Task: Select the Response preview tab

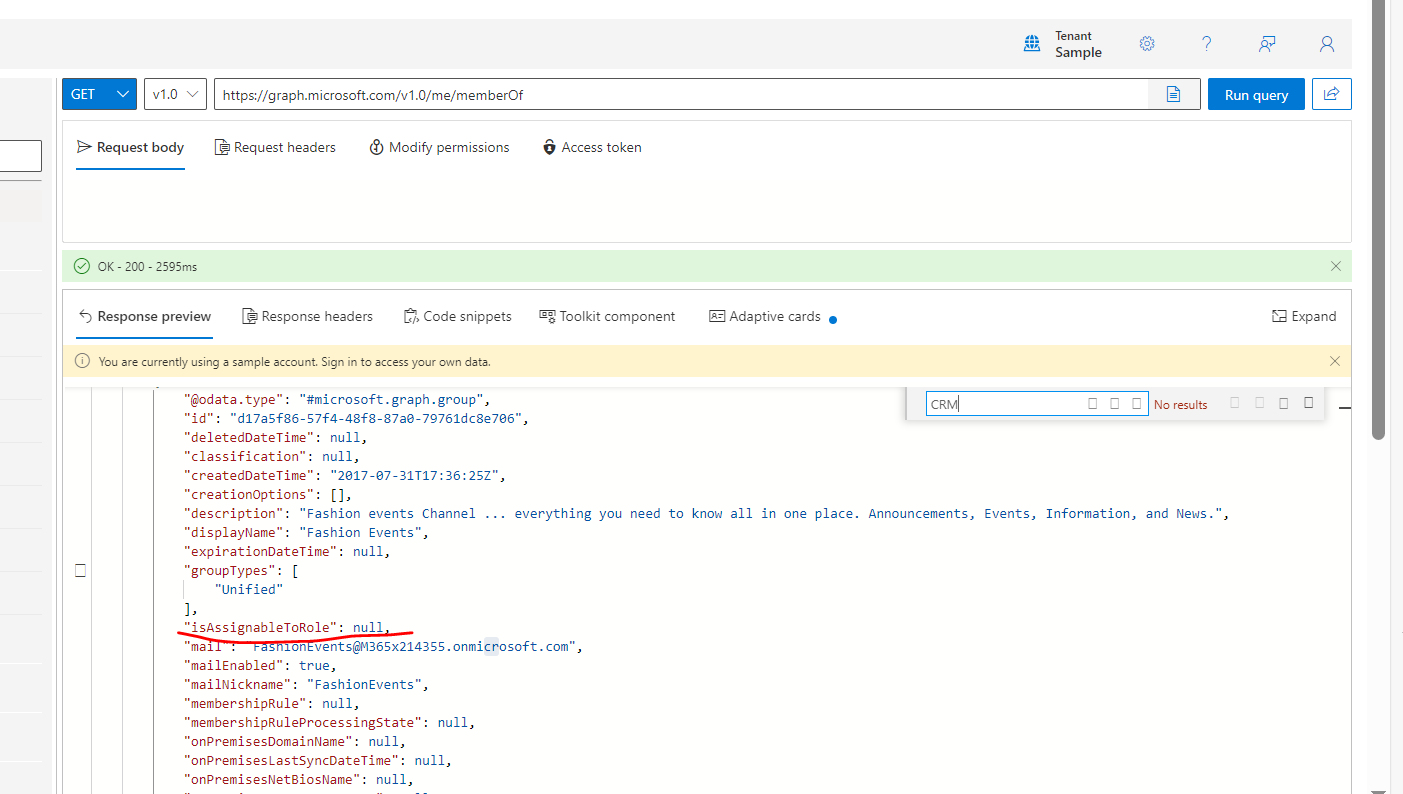Action: 144,316
